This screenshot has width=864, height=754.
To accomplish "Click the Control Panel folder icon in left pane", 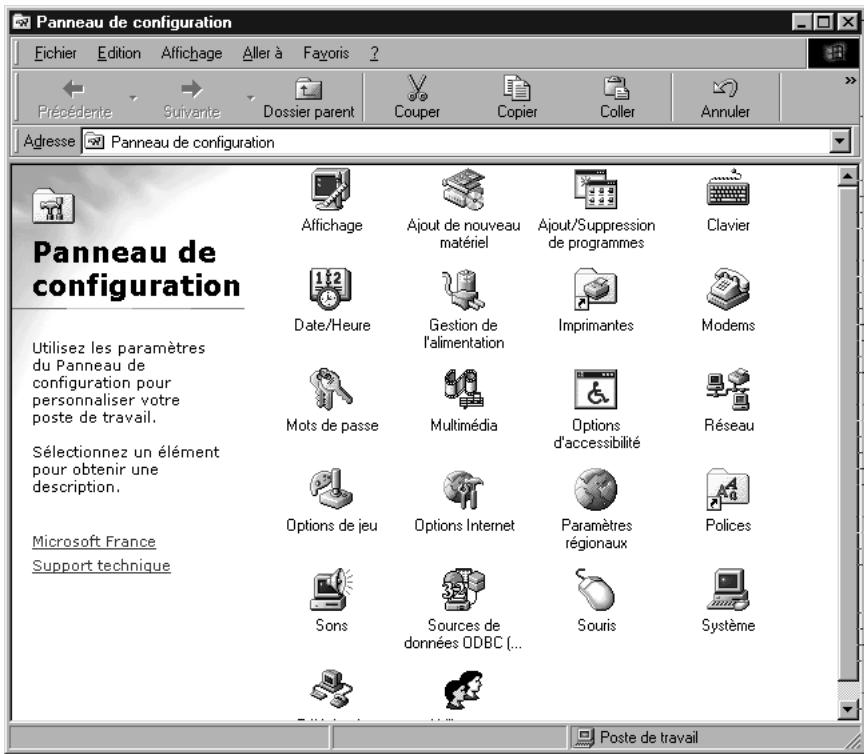I will click(53, 206).
